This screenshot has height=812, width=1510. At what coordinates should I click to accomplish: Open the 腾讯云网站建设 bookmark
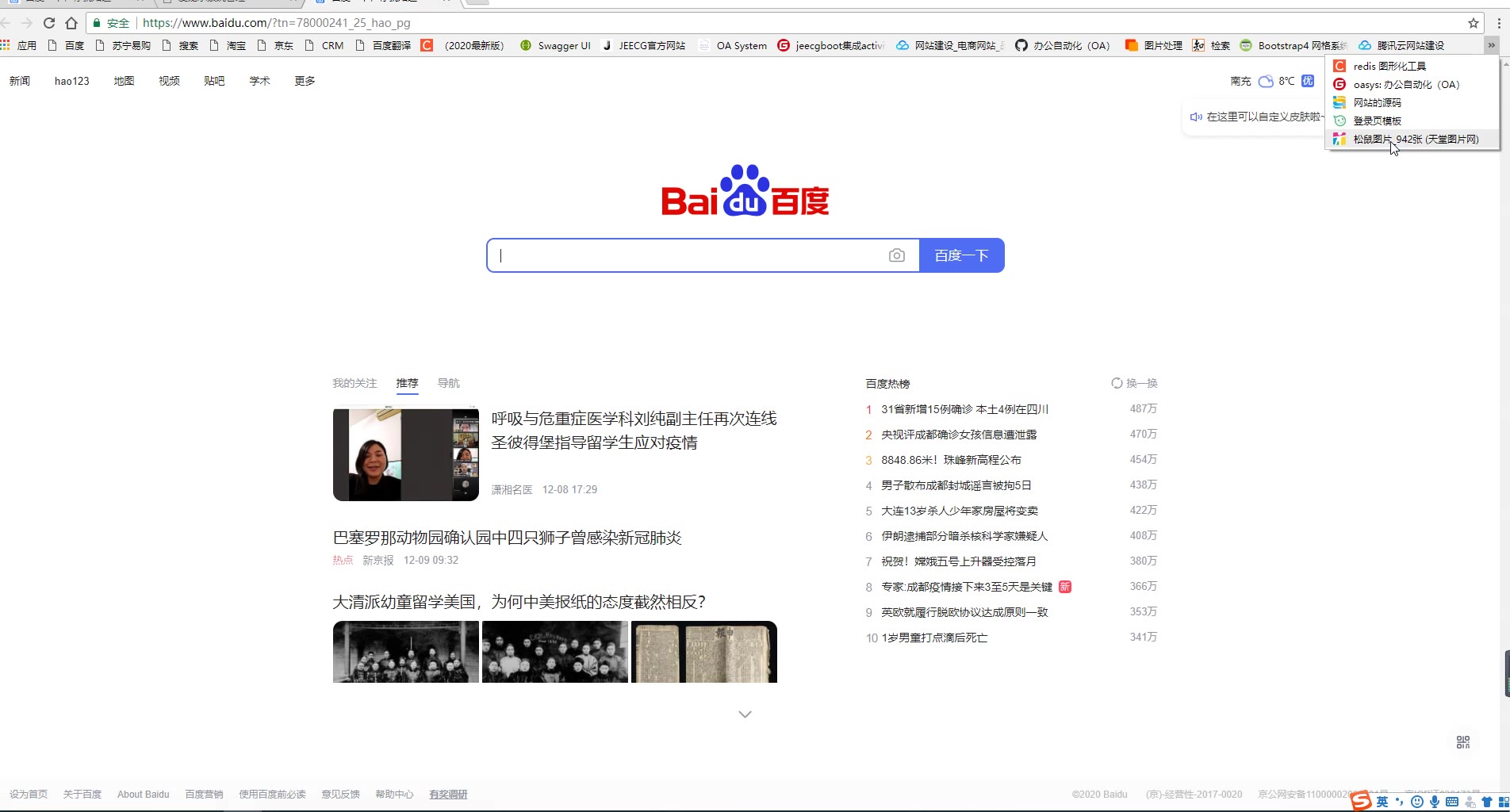[x=1401, y=45]
